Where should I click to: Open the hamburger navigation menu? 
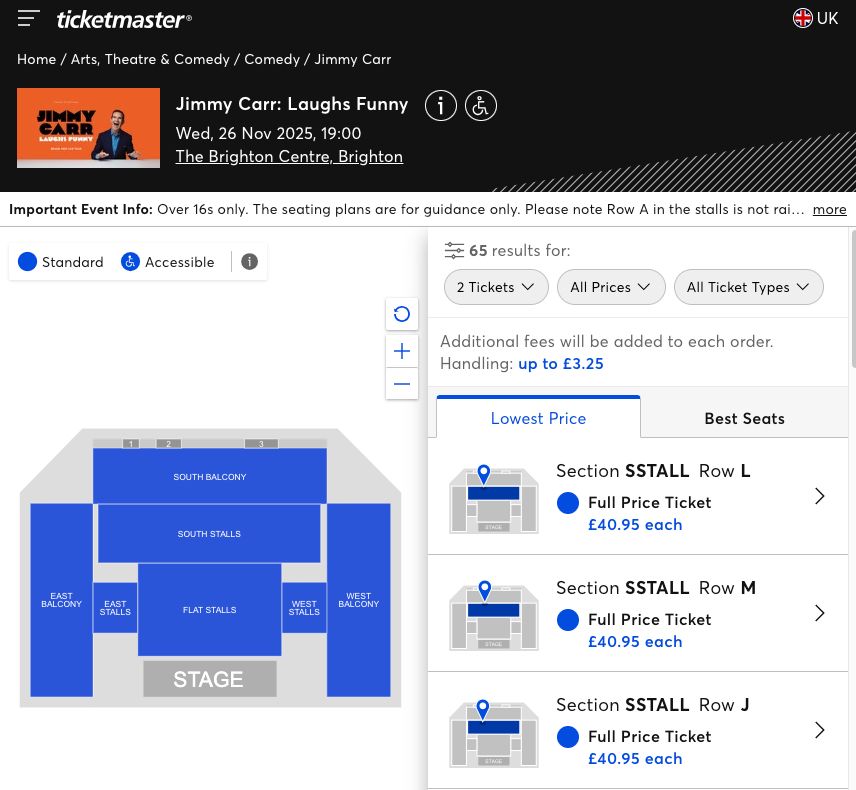click(29, 18)
